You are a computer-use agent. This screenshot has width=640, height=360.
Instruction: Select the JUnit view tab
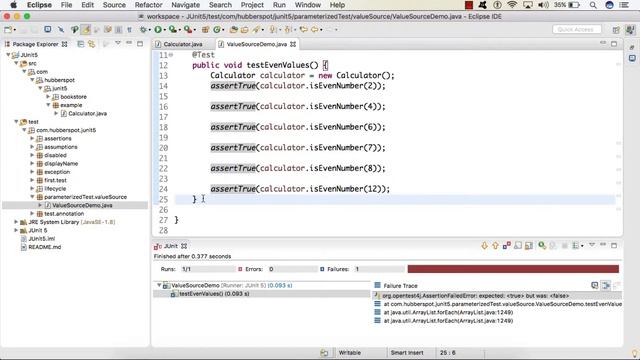[171, 246]
